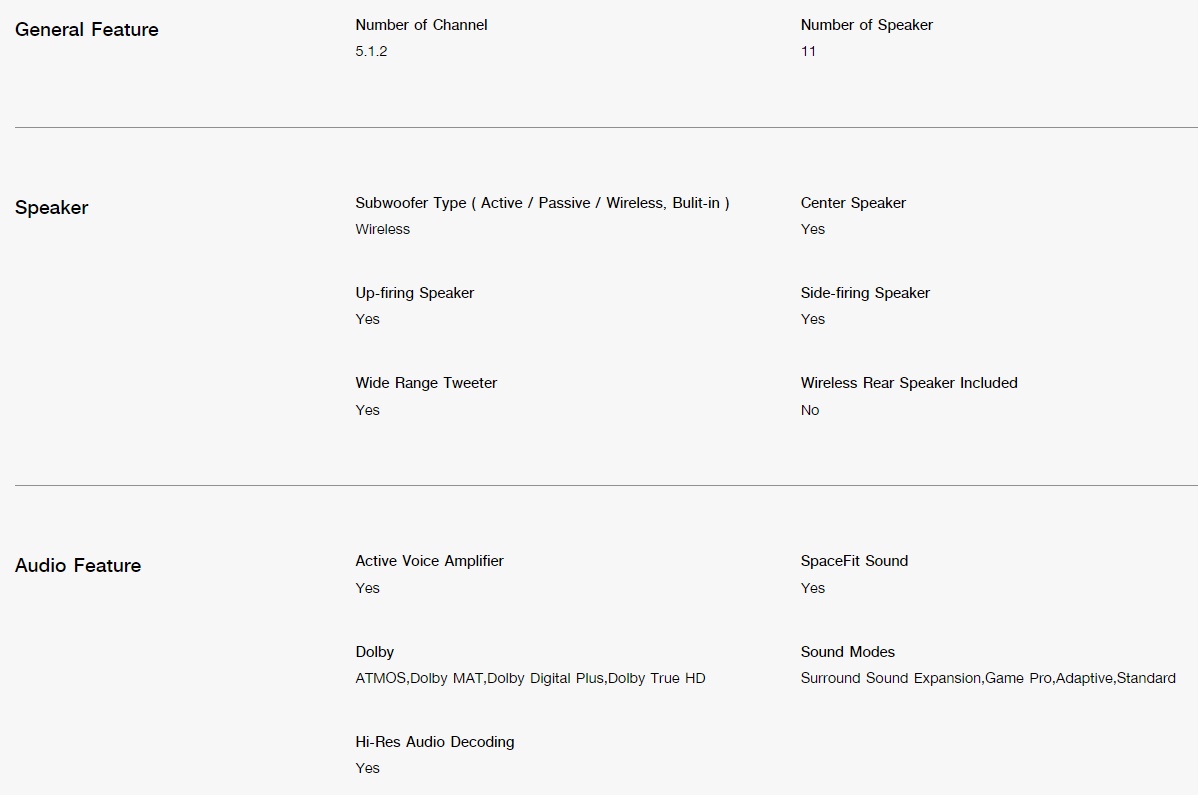The width and height of the screenshot is (1198, 795).
Task: Click the Subwoofer Type label
Action: click(x=542, y=203)
